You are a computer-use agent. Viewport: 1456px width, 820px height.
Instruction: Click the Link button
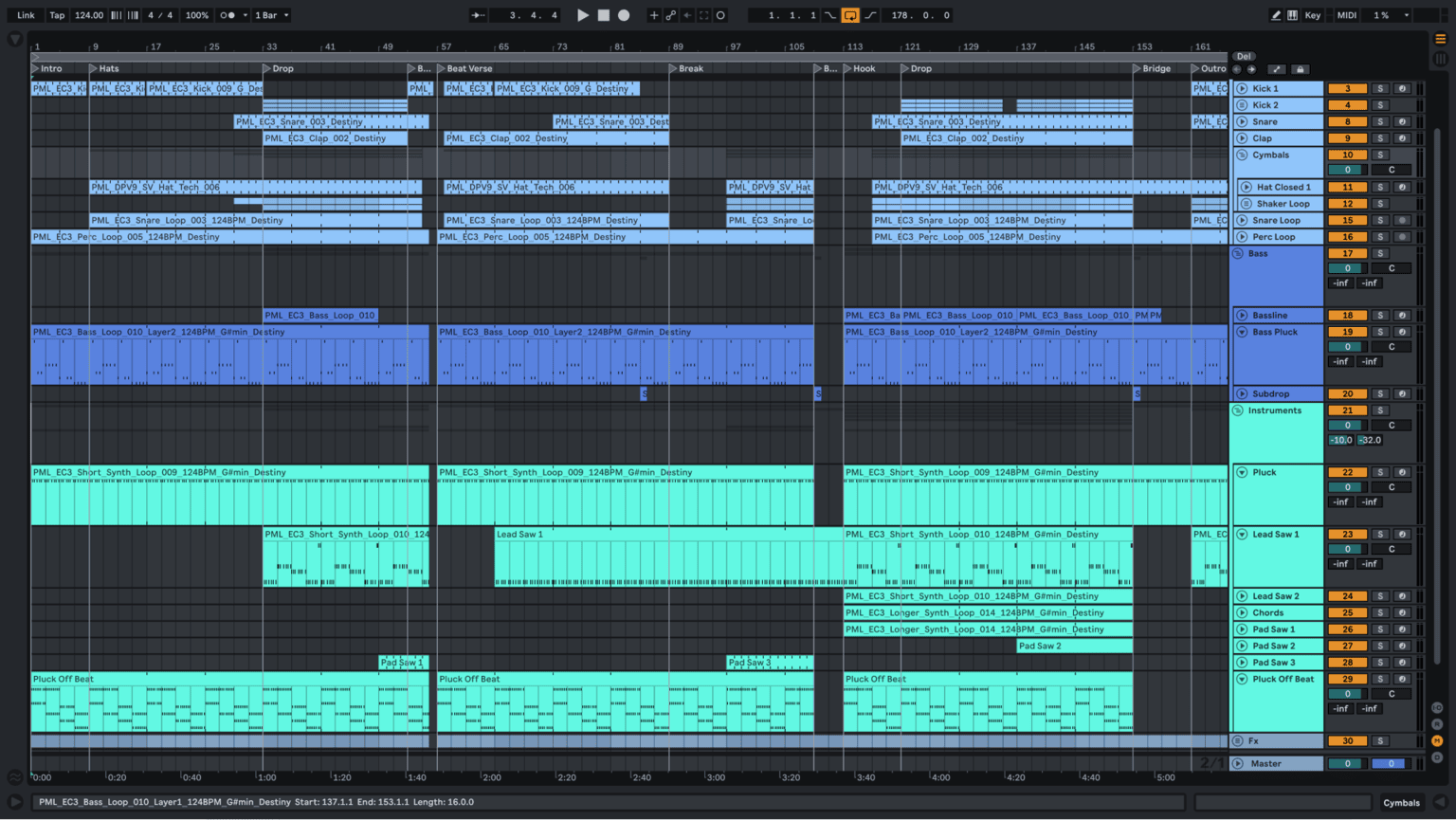click(x=26, y=15)
